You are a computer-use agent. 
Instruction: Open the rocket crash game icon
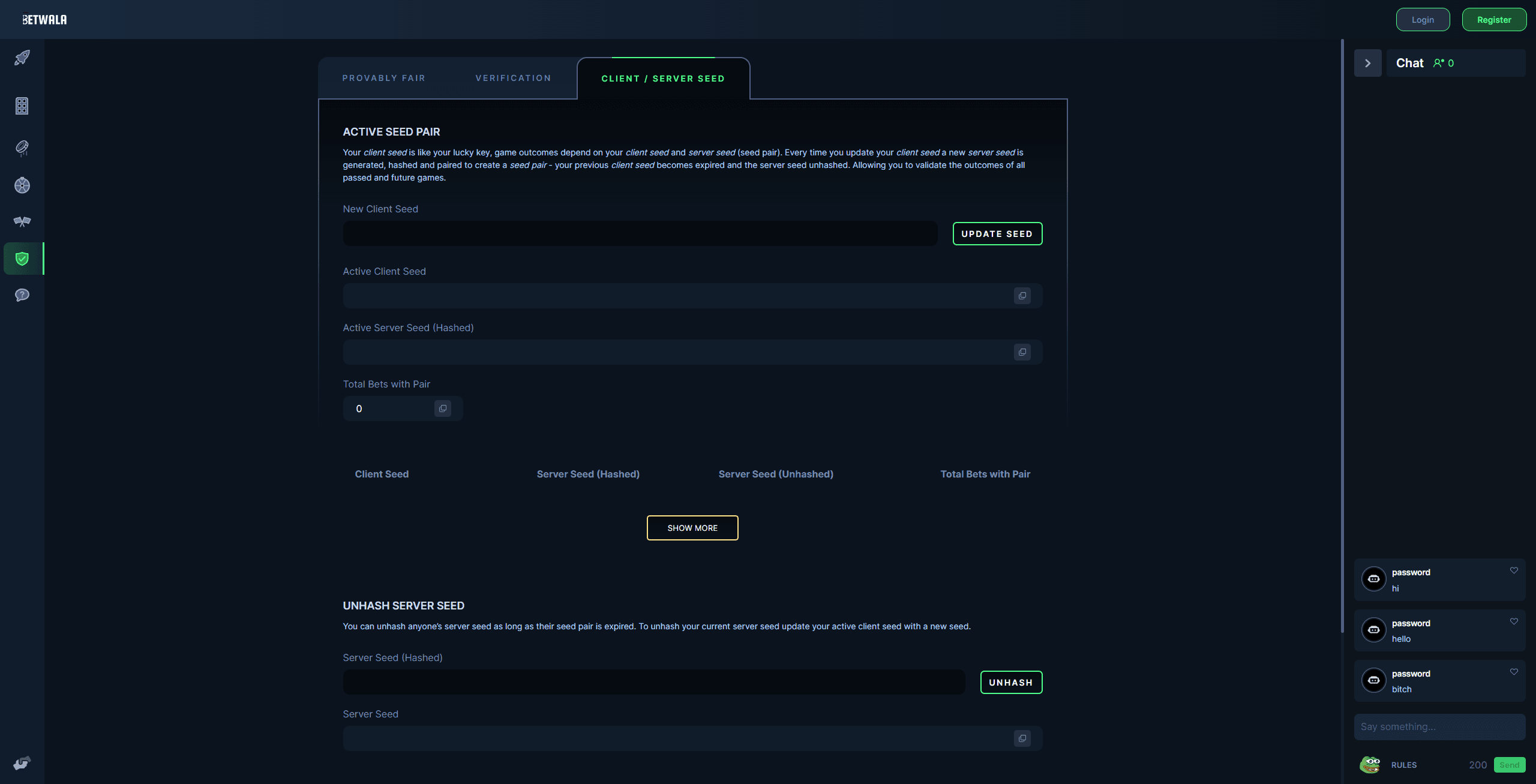click(22, 58)
